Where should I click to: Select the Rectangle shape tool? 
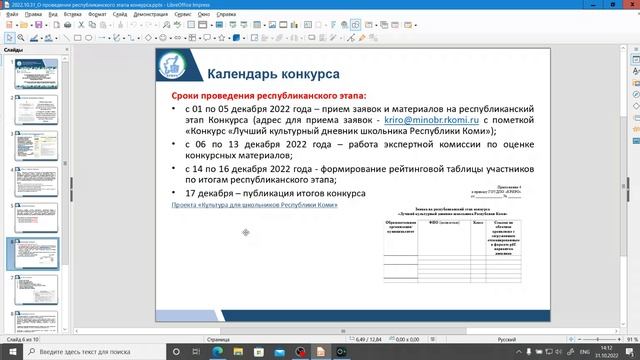[x=78, y=38]
